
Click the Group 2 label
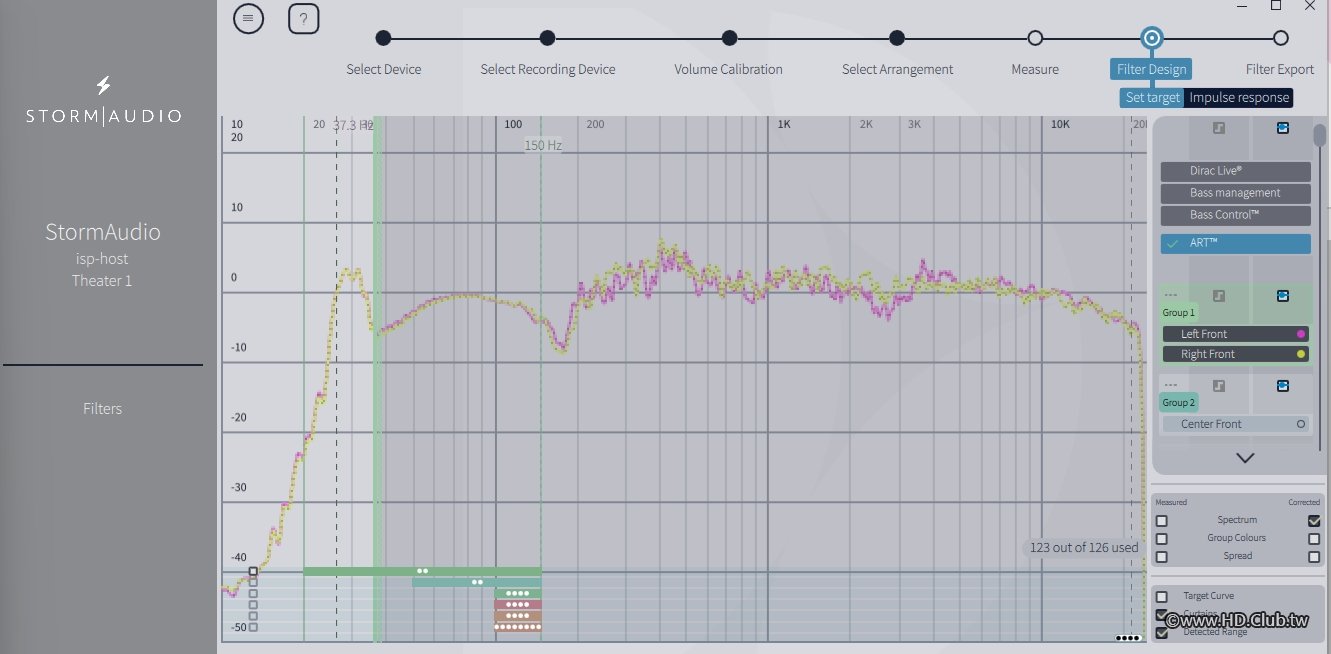click(x=1178, y=403)
